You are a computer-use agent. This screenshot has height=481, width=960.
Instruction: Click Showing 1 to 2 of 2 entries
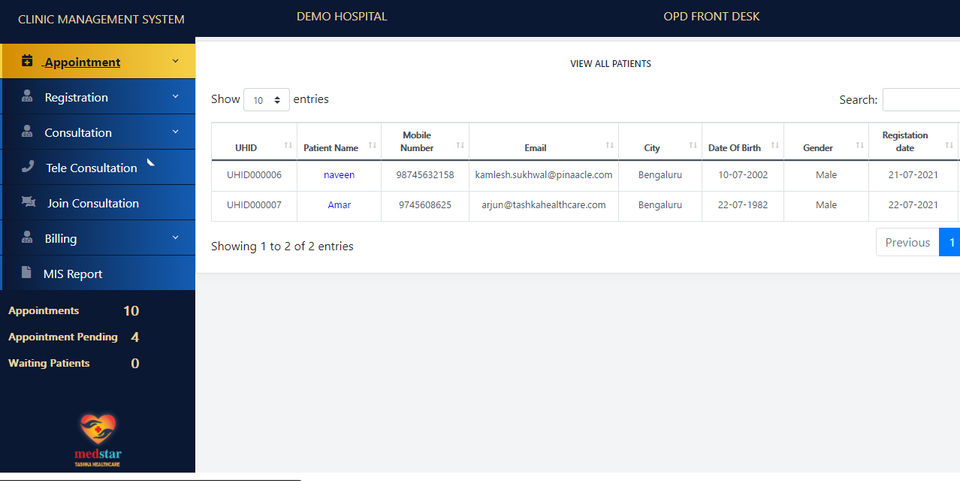coord(282,246)
